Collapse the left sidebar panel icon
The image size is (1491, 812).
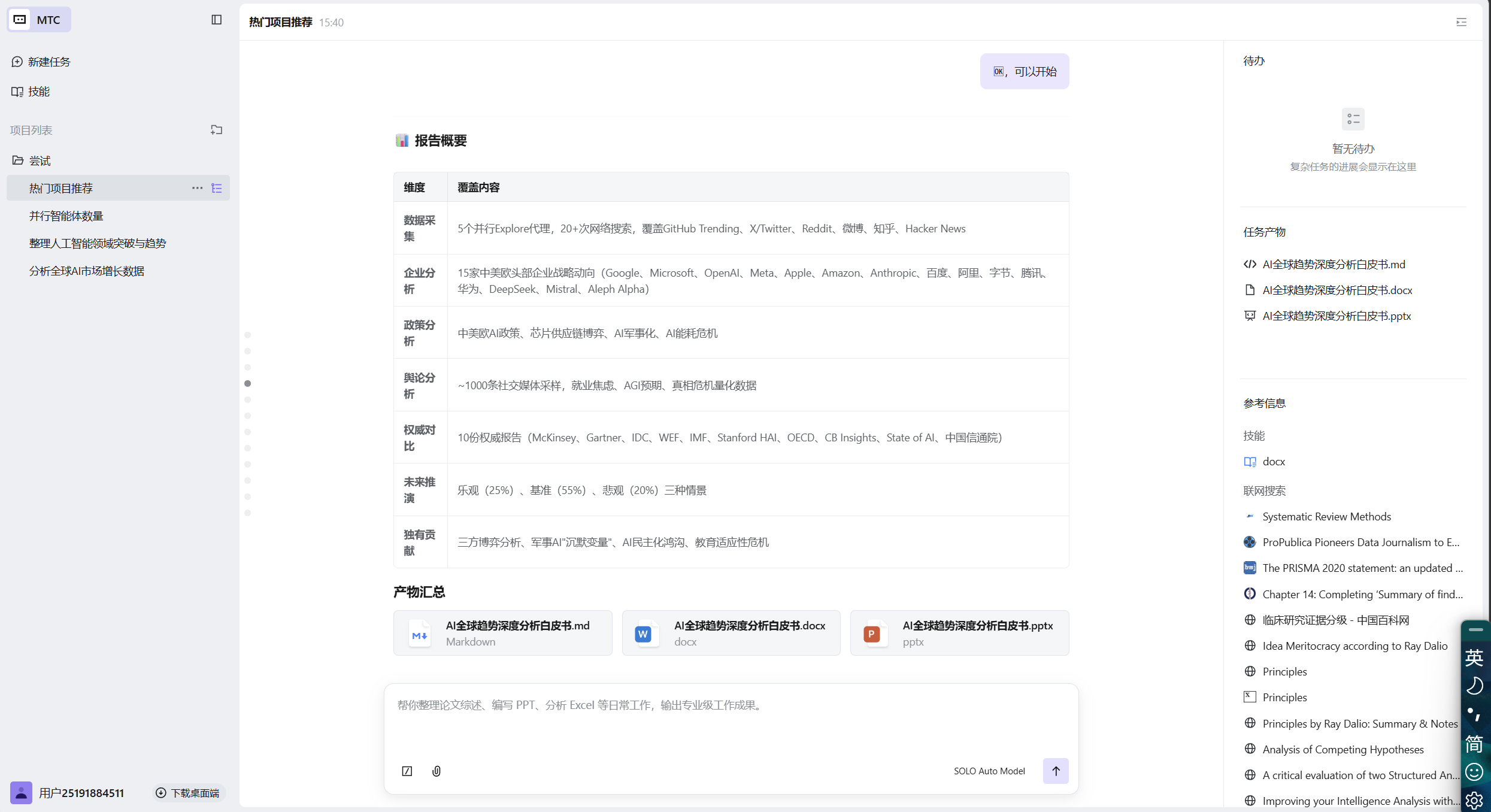pyautogui.click(x=217, y=20)
